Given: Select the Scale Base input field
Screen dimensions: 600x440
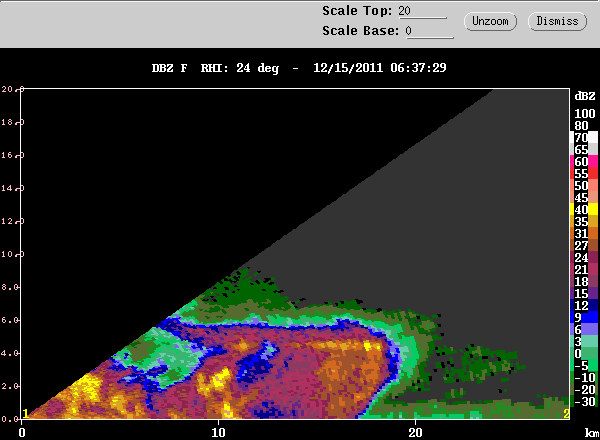Looking at the screenshot, I should tap(429, 31).
